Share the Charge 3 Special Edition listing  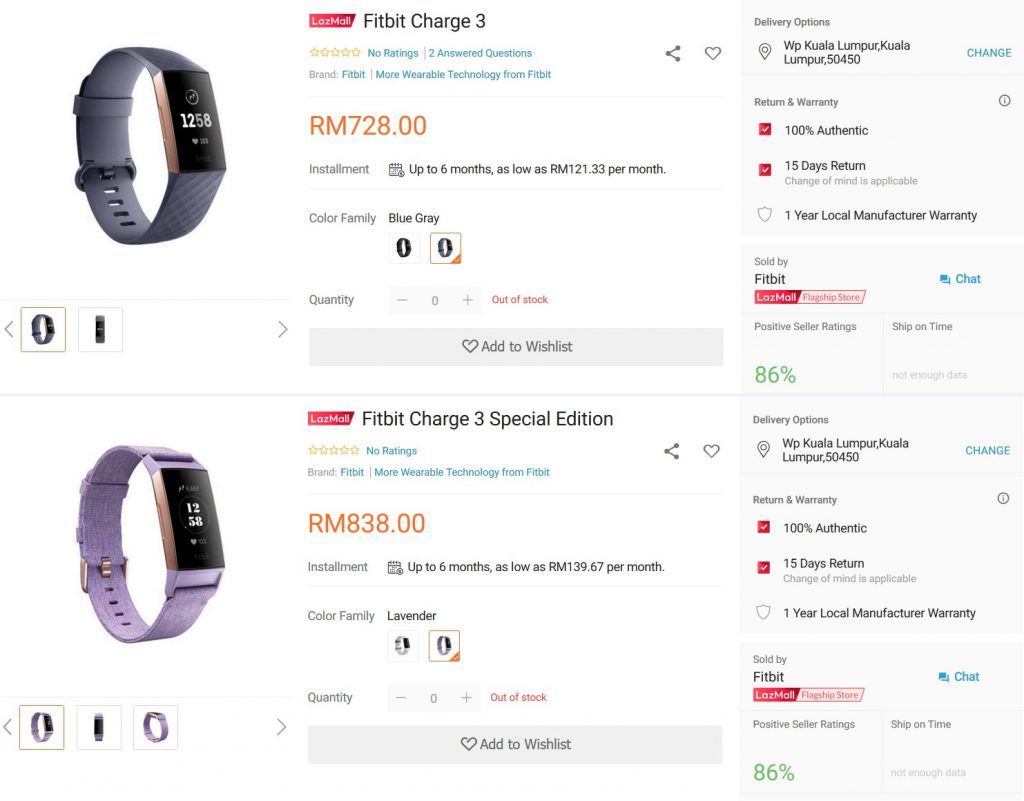tap(671, 451)
